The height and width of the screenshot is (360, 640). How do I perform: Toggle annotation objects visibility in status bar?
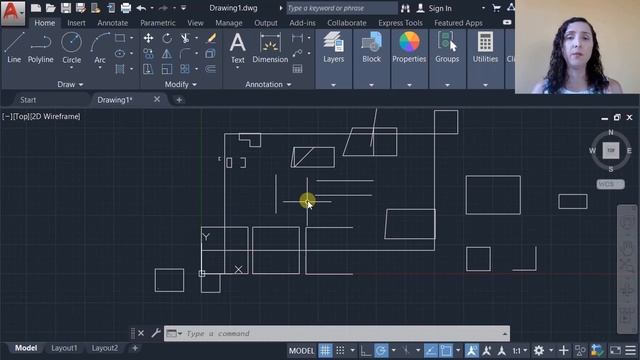tap(471, 351)
